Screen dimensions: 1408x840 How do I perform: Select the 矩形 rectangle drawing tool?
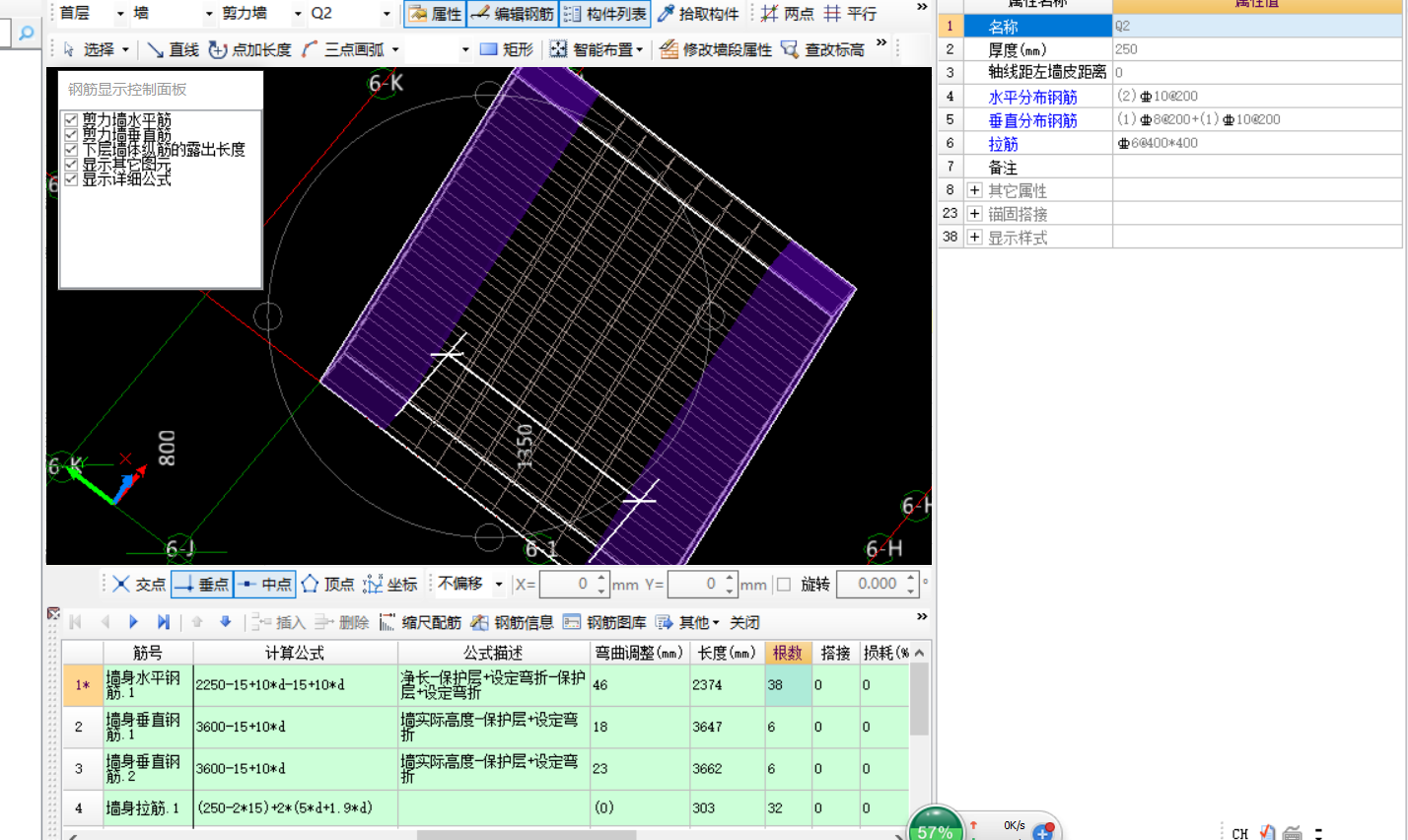506,49
